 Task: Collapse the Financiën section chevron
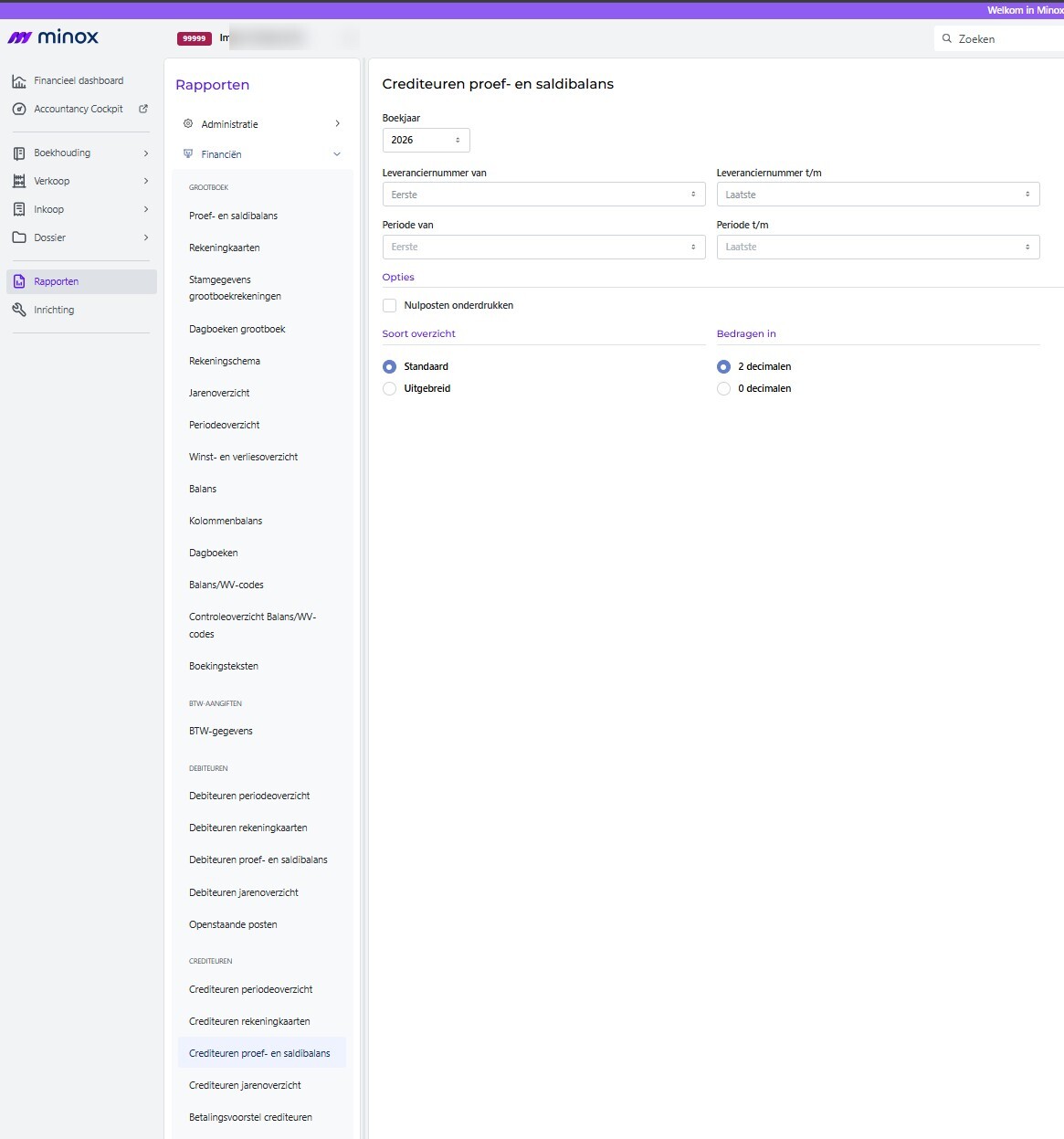coord(337,154)
